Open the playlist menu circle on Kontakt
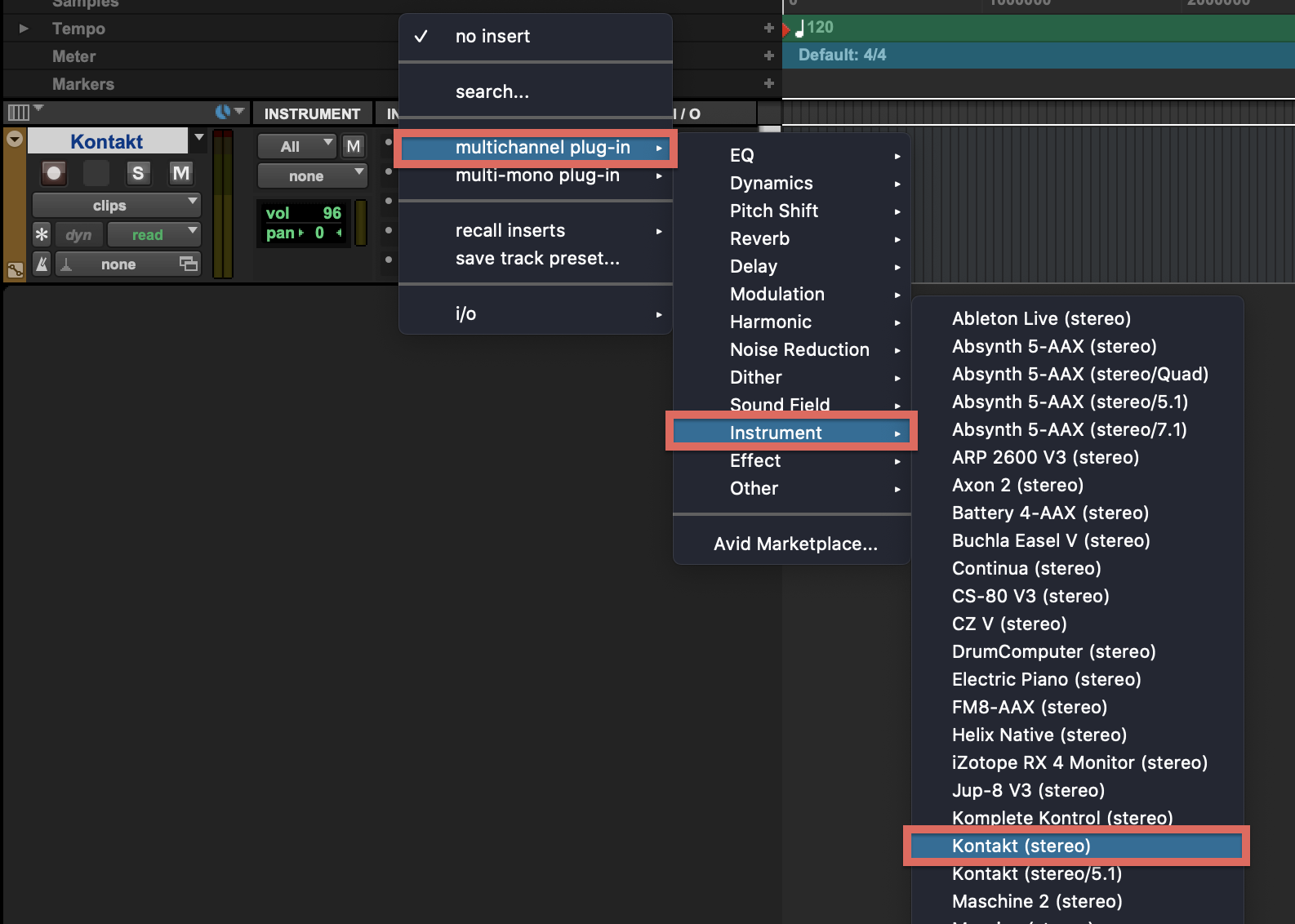The height and width of the screenshot is (924, 1295). click(x=15, y=140)
